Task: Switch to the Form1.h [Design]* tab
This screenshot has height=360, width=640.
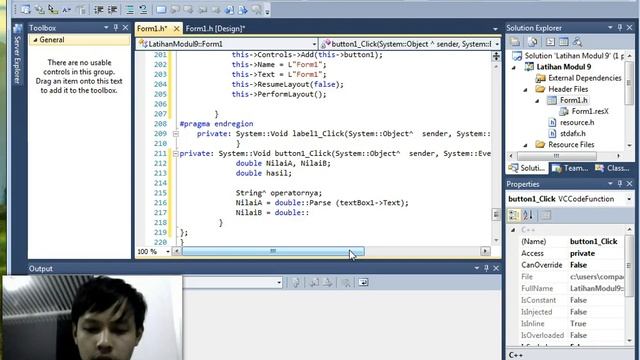Action: tap(216, 29)
